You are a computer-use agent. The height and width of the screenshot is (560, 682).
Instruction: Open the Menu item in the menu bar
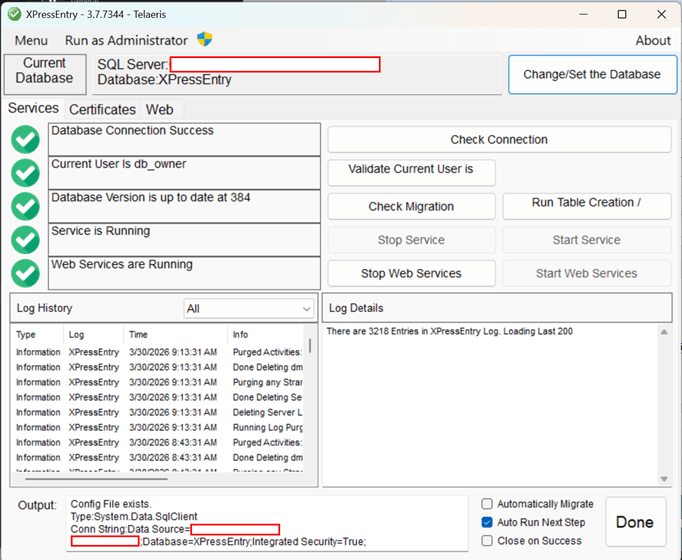click(31, 41)
